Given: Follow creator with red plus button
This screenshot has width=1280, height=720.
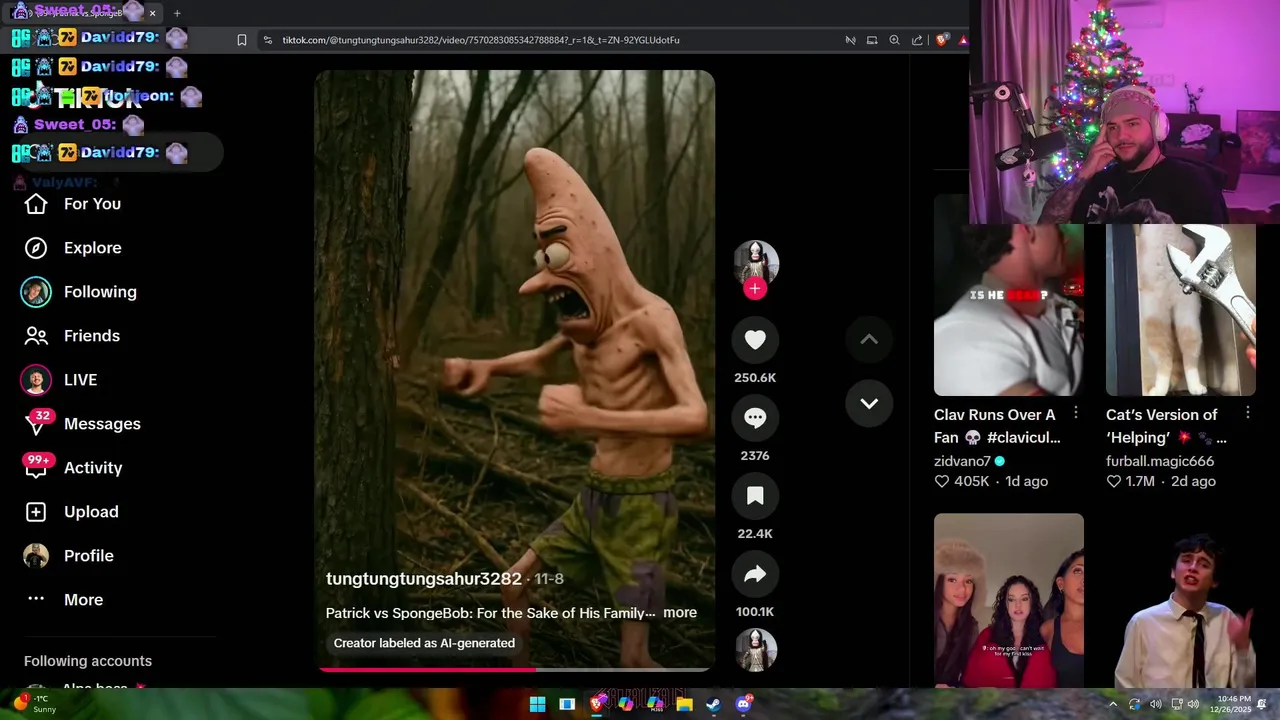Looking at the screenshot, I should [x=755, y=289].
